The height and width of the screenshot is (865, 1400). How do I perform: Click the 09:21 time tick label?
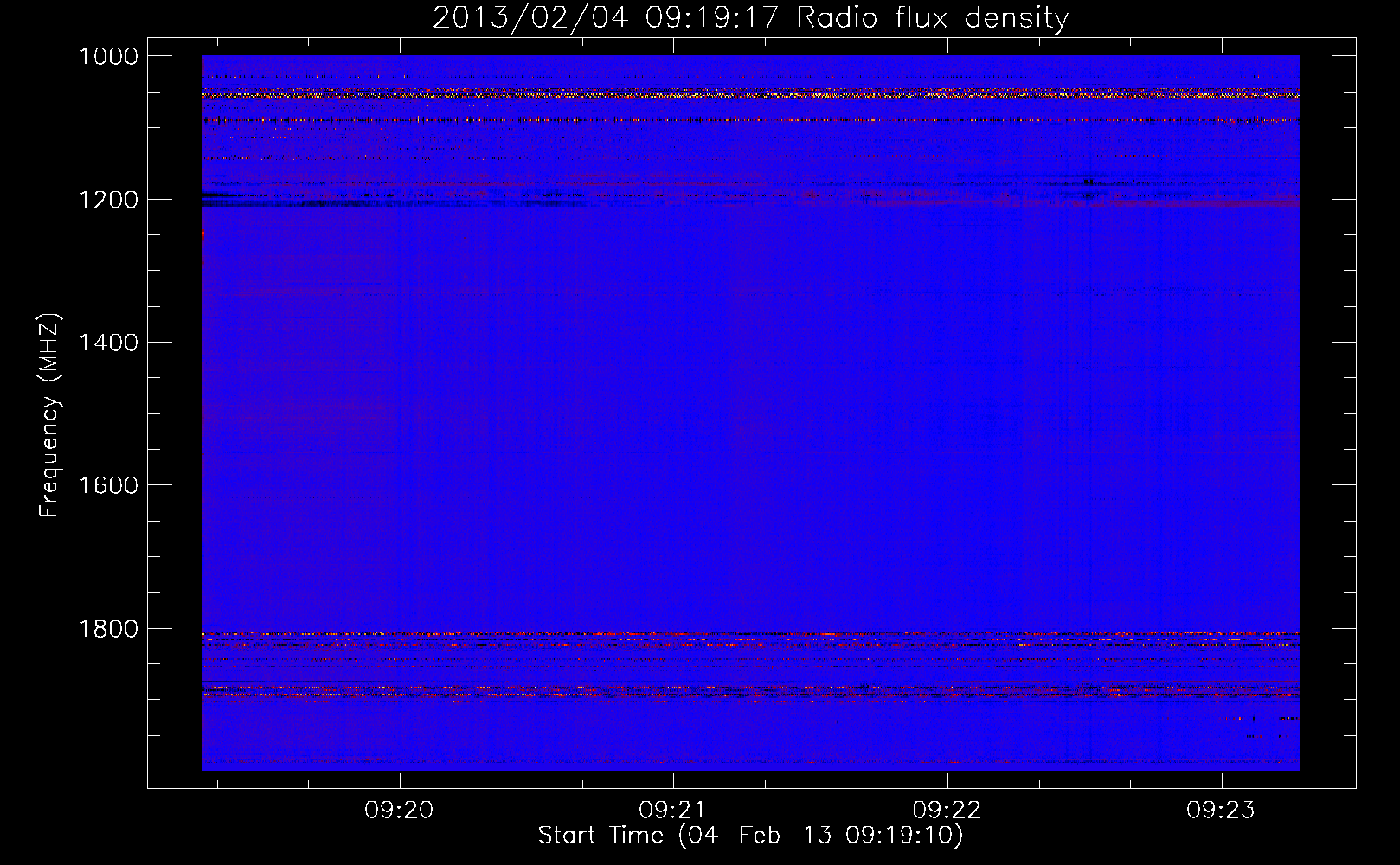pos(672,811)
